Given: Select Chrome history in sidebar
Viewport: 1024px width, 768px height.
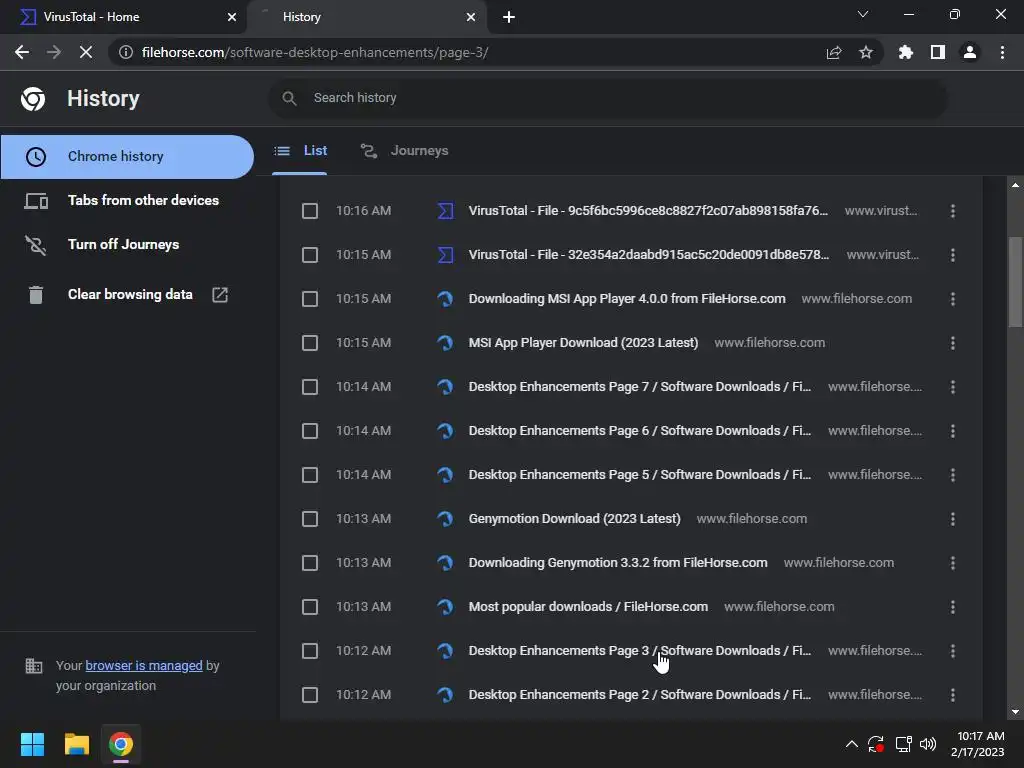Looking at the screenshot, I should click(x=127, y=157).
